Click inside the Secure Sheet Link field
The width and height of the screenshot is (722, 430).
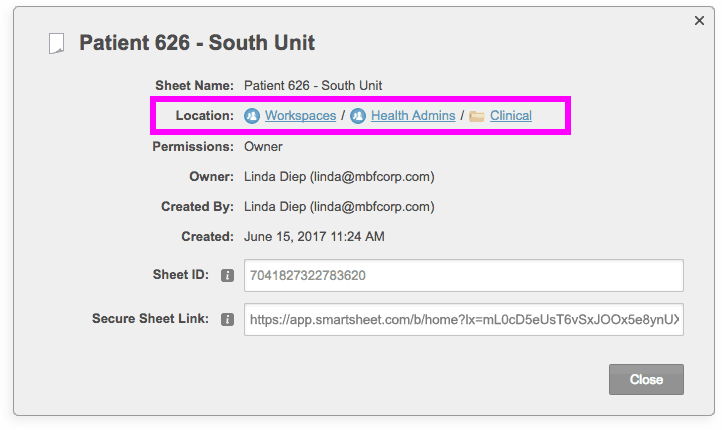click(463, 319)
